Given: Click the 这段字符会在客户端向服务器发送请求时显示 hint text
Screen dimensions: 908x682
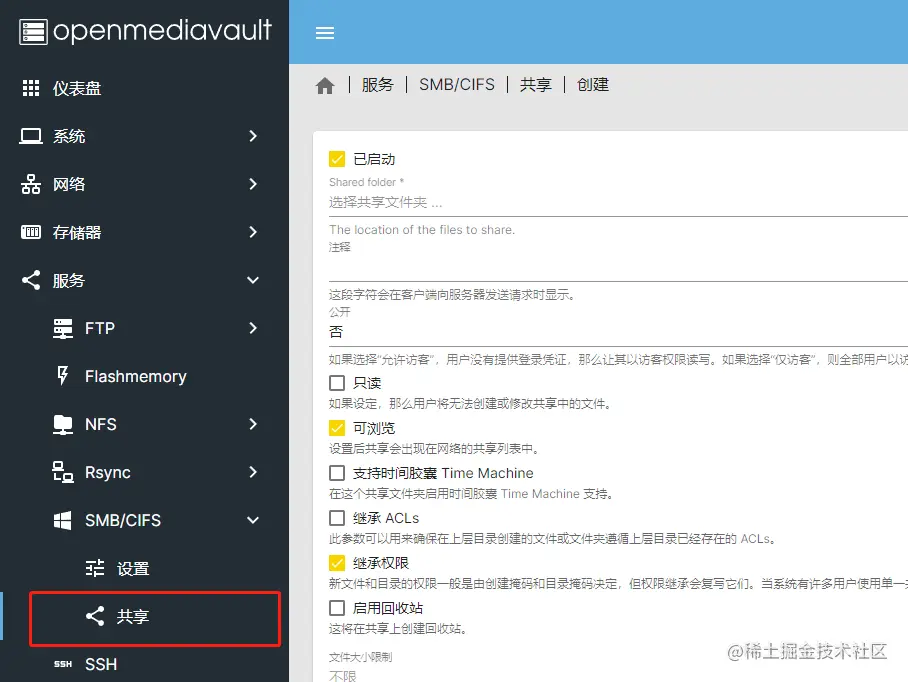Looking at the screenshot, I should 452,295.
